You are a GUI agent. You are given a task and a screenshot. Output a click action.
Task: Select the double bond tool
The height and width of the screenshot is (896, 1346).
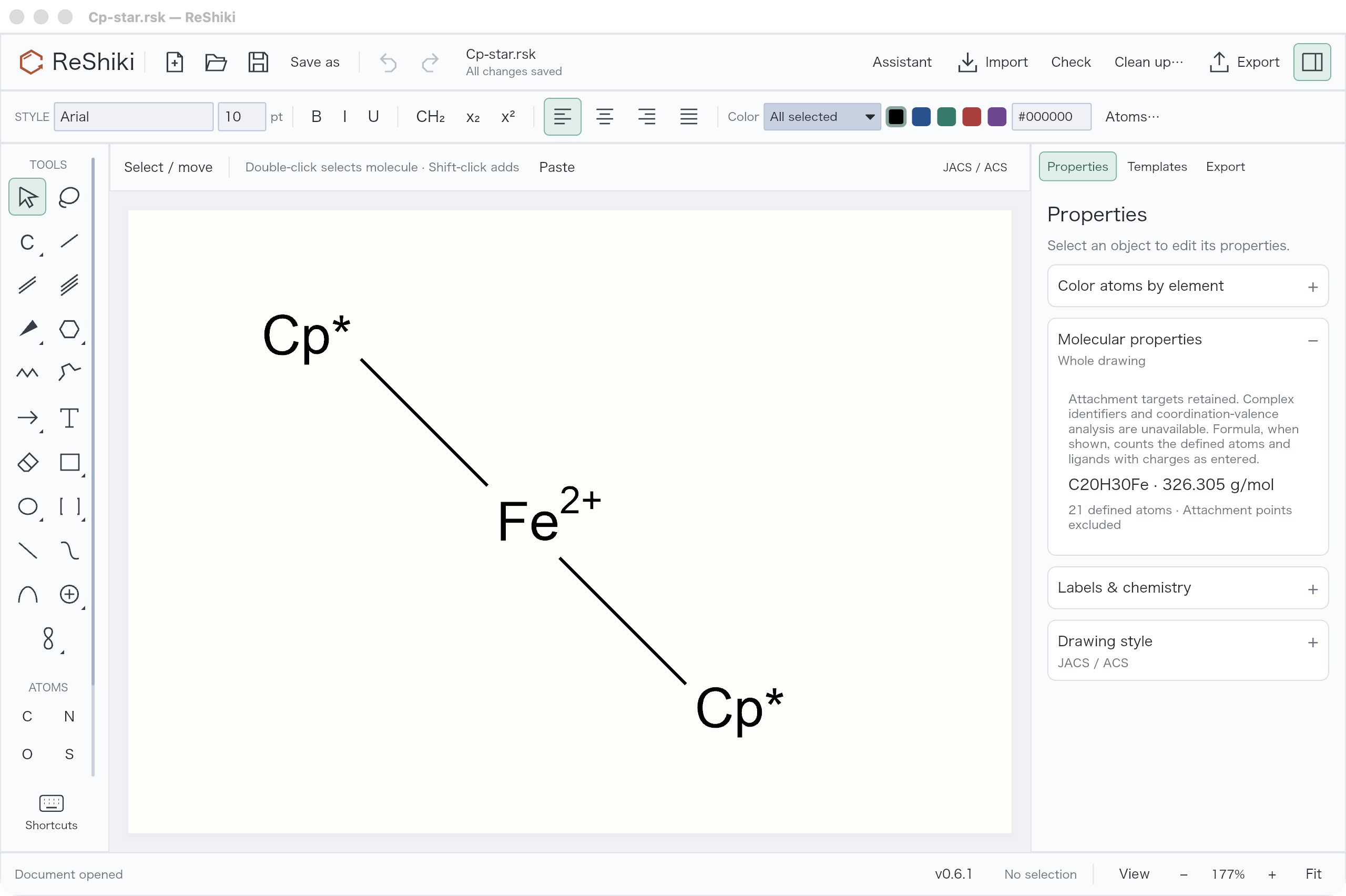27,285
